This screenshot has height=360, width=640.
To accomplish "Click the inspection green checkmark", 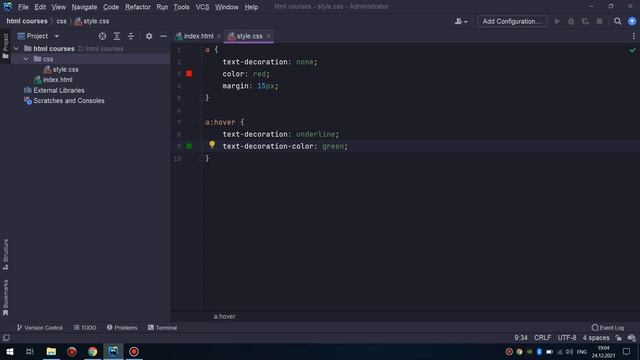I will [632, 50].
